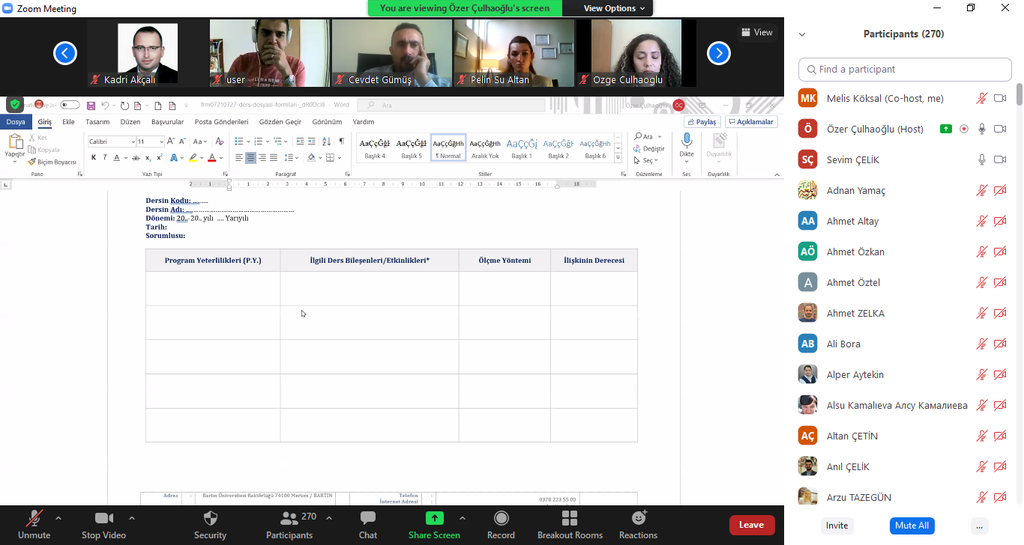Switch to Görünüm ribbon tab
The width and height of the screenshot is (1024, 545).
pyautogui.click(x=327, y=122)
